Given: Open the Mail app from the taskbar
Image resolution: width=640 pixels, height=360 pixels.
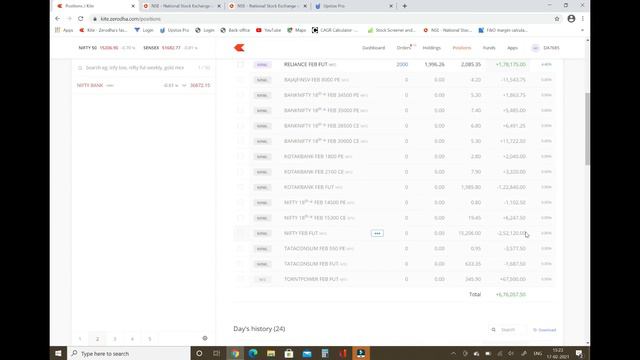Looking at the screenshot, I should (x=307, y=353).
